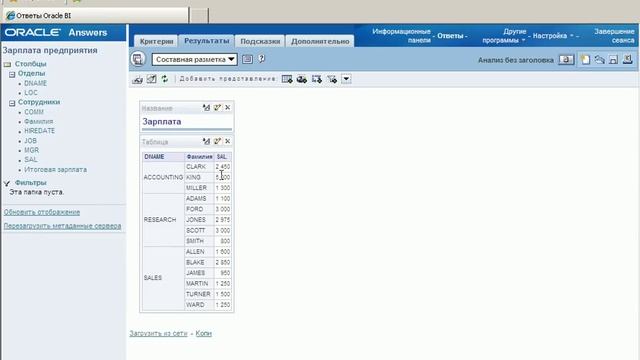Click the Обновить отображение link
The width and height of the screenshot is (640, 360).
[x=42, y=212]
